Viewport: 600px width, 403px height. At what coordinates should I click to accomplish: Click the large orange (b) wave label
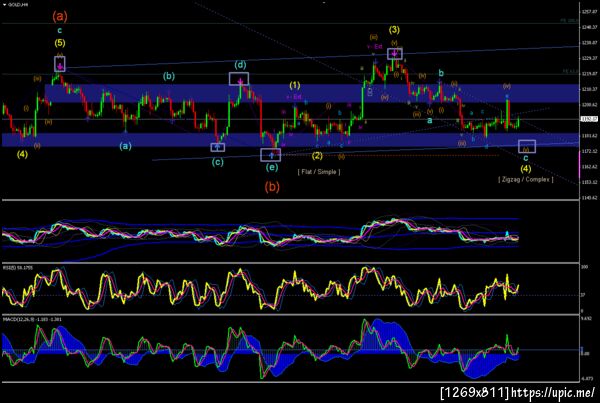pos(272,187)
